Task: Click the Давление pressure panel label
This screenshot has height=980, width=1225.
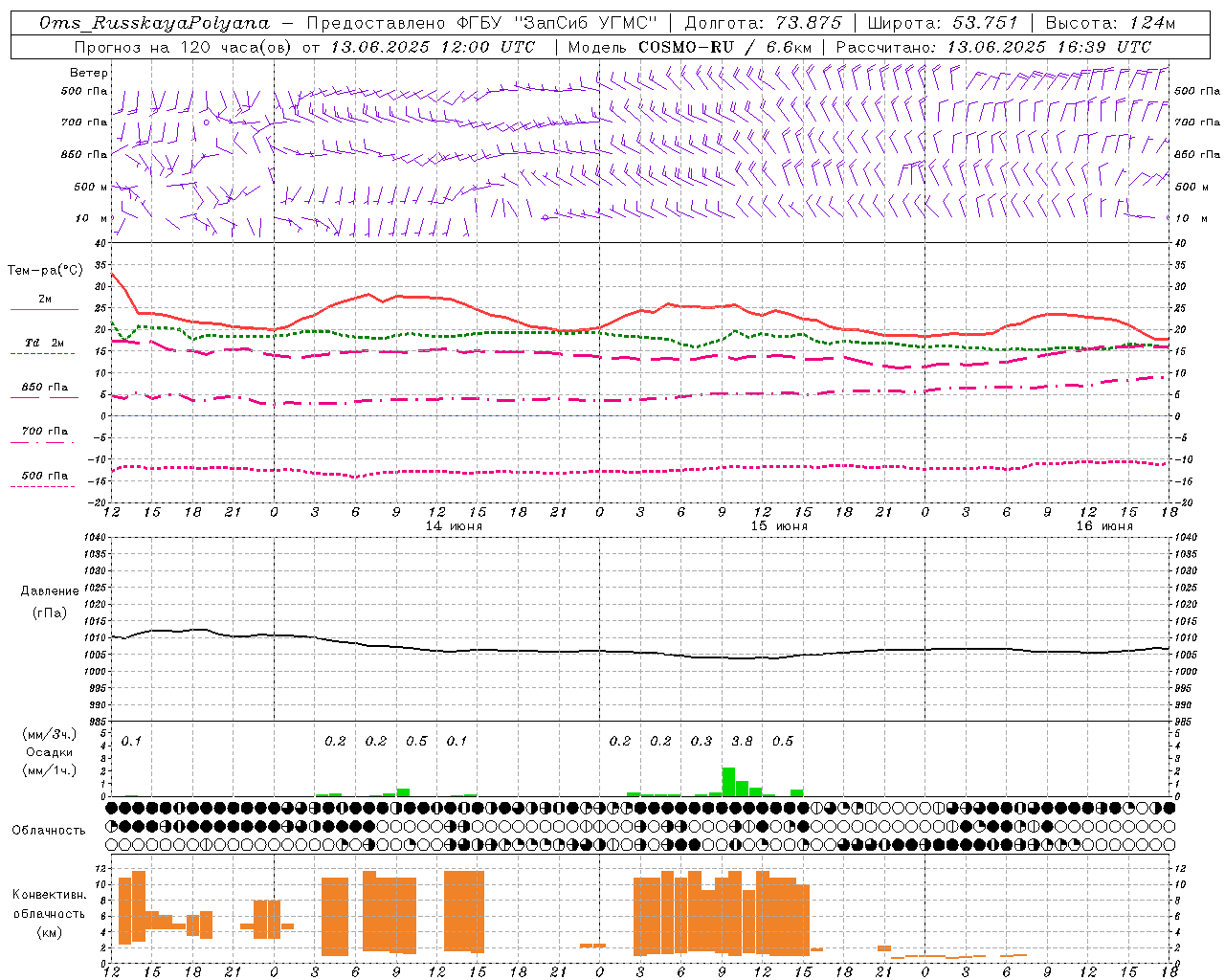Action: tap(49, 591)
